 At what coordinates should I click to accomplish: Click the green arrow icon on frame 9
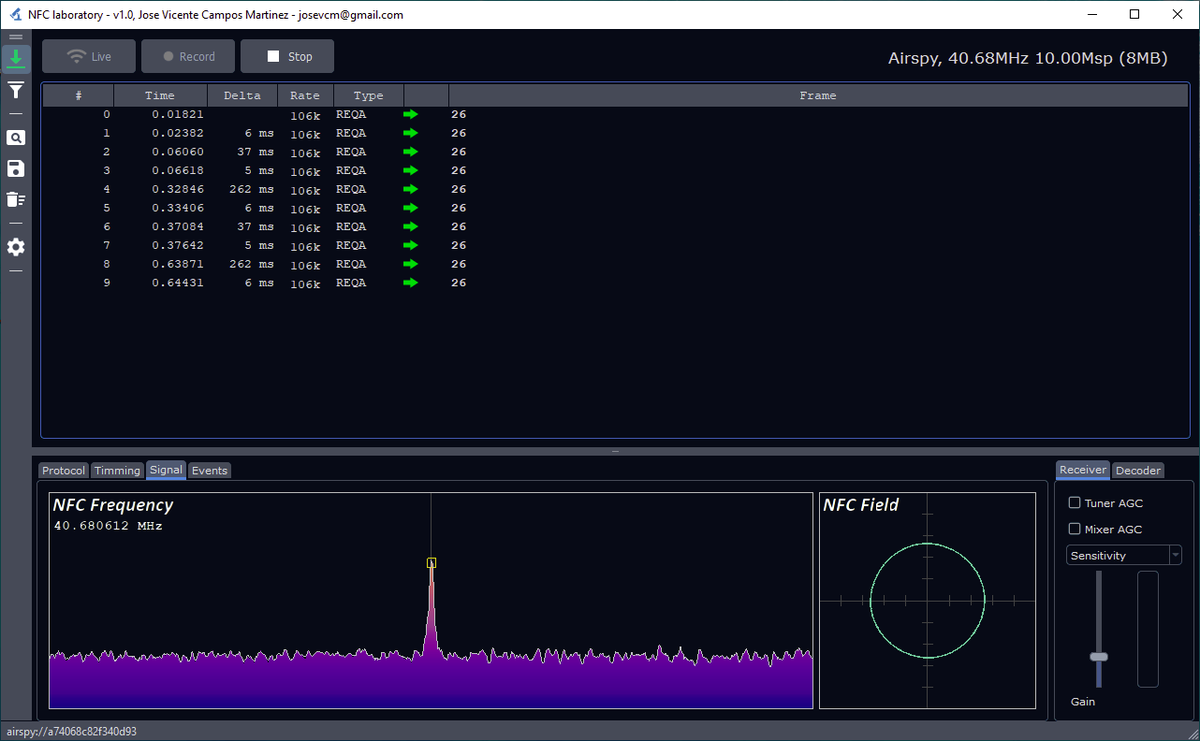(409, 283)
